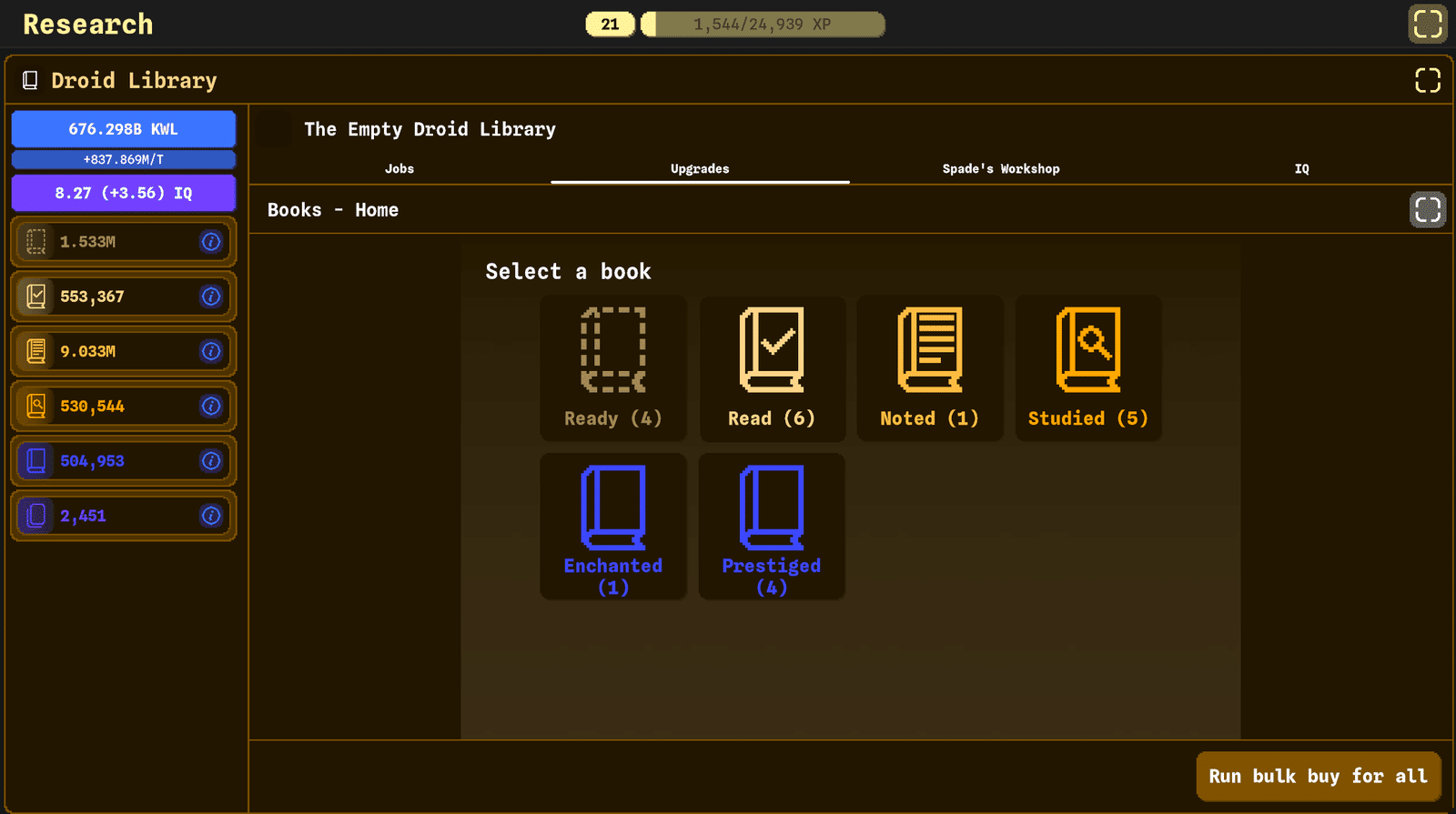This screenshot has height=814, width=1456.
Task: Click the +837.869M/T rate bar
Action: (x=124, y=159)
